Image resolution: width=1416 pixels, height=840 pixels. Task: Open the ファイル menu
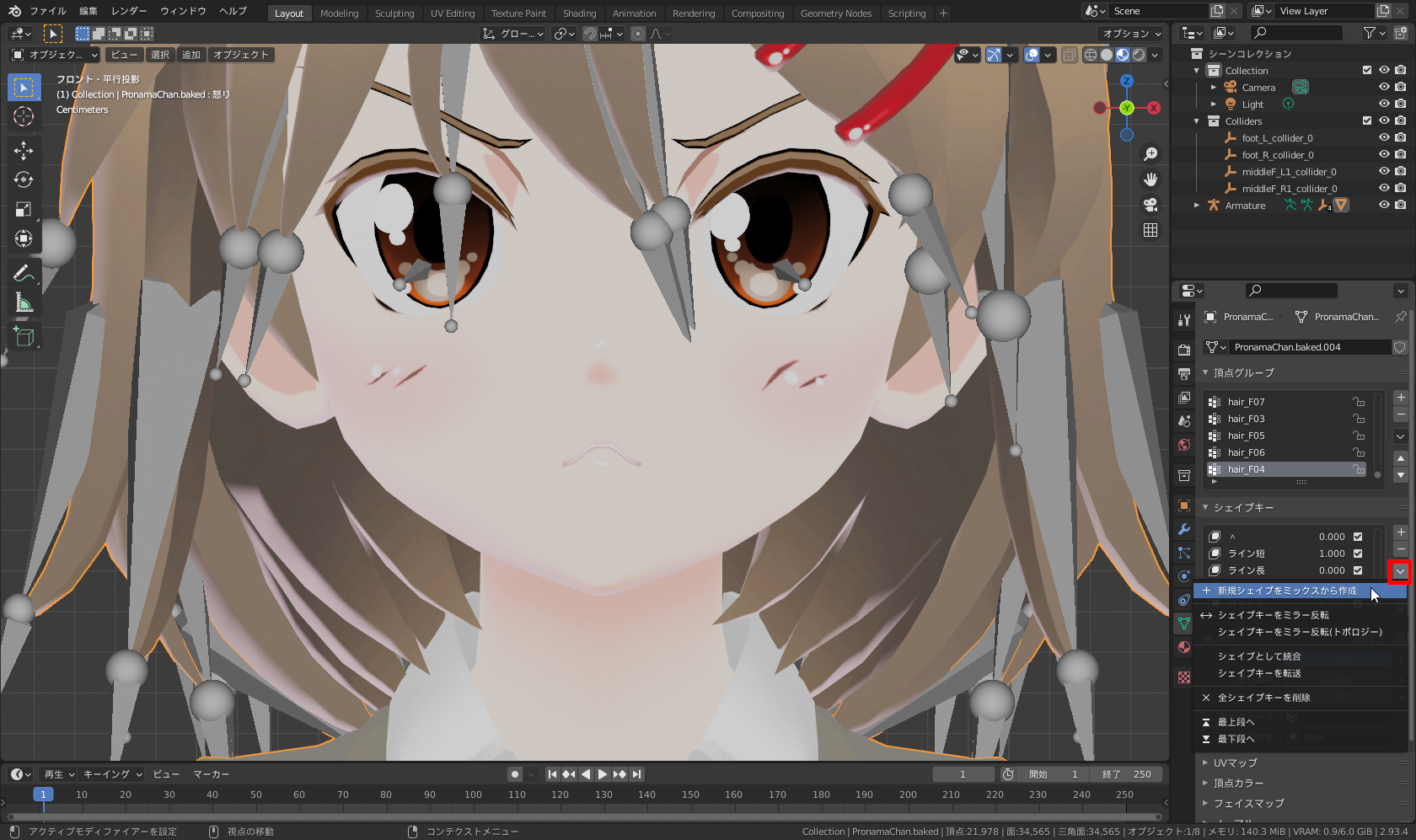click(x=48, y=11)
